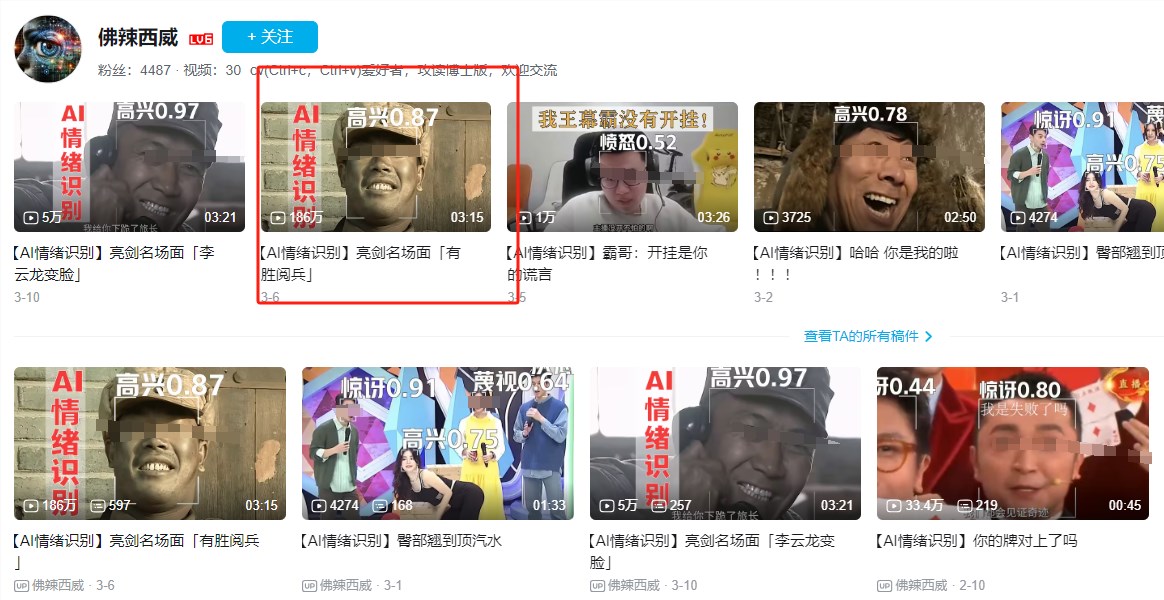Open 愤怒0.52 thumbnail with 03:26 duration

click(622, 167)
